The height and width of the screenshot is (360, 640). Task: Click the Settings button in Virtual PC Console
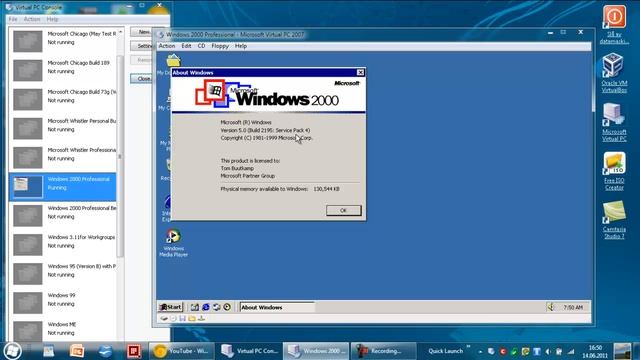[x=142, y=46]
